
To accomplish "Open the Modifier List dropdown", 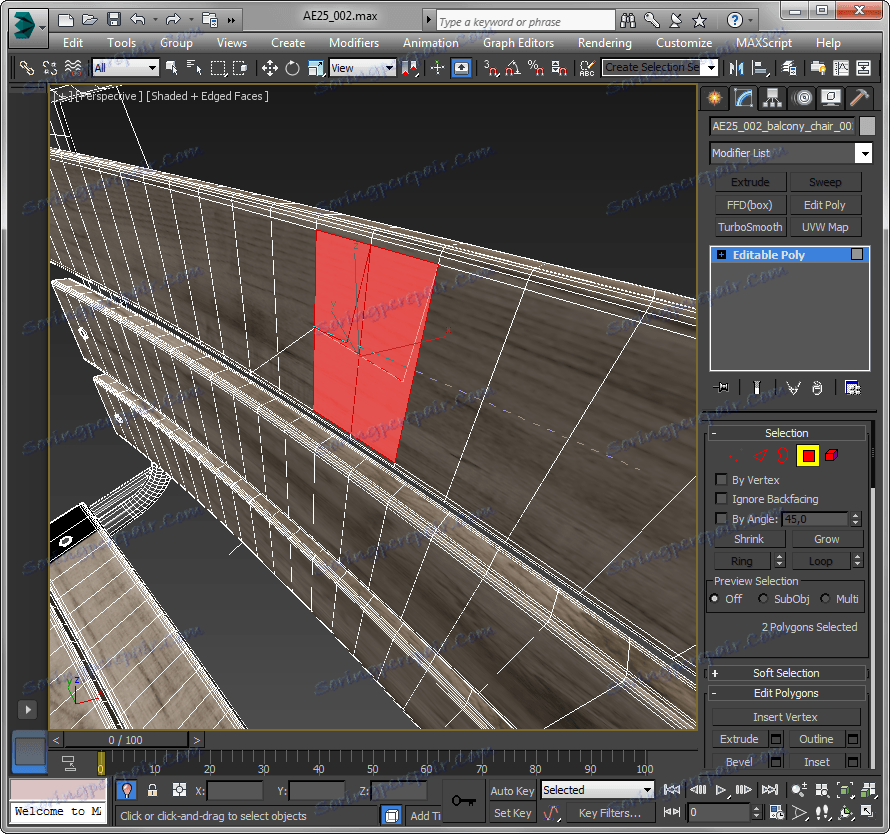I will click(863, 153).
